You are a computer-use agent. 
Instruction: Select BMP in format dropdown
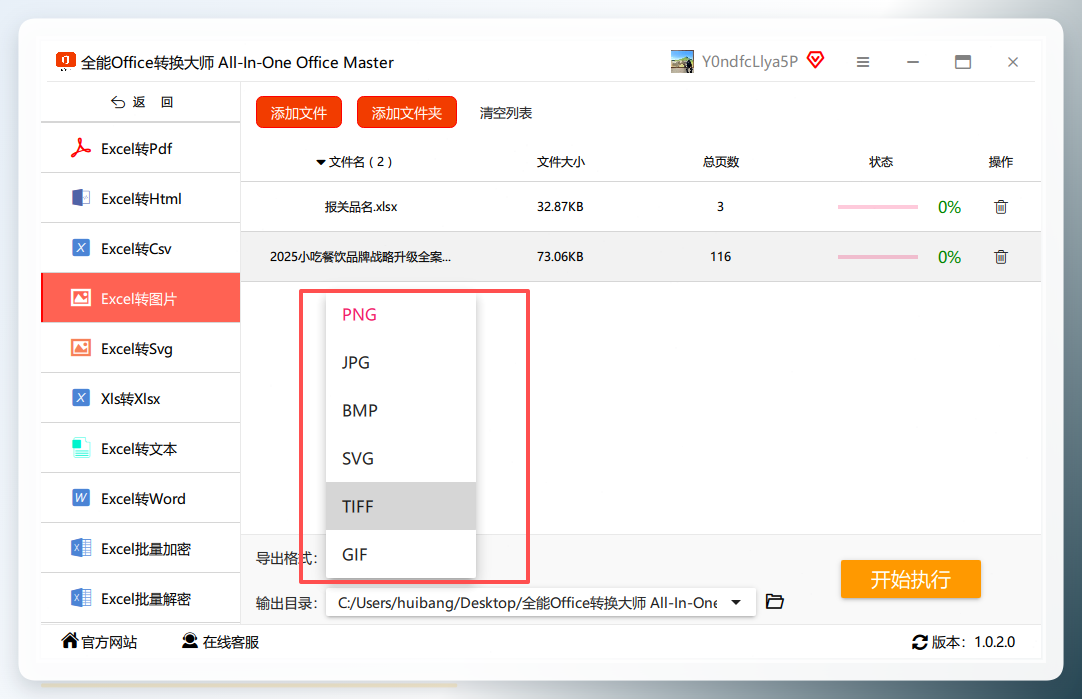pos(400,410)
